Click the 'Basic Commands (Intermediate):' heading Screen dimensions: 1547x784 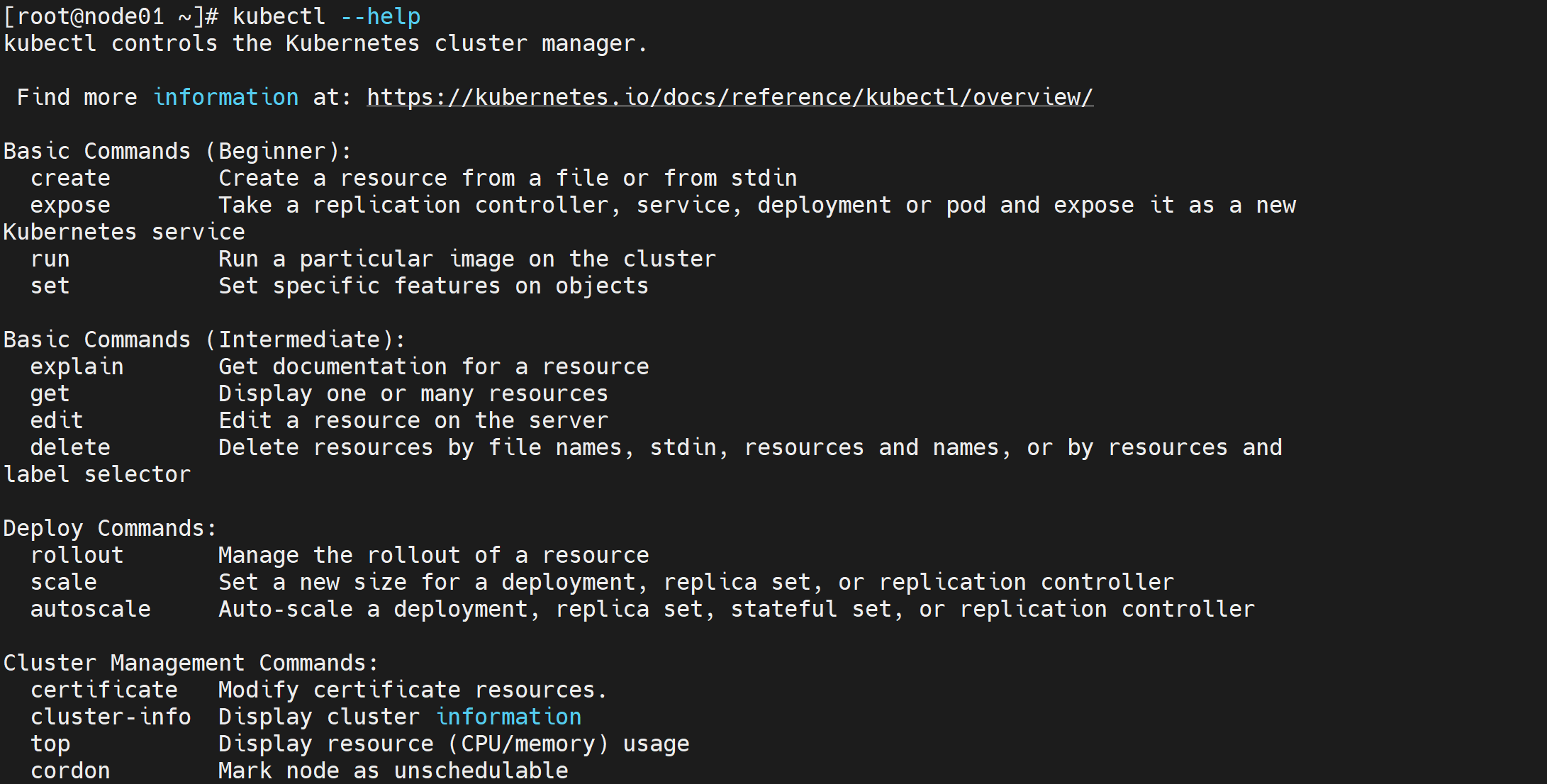(204, 340)
